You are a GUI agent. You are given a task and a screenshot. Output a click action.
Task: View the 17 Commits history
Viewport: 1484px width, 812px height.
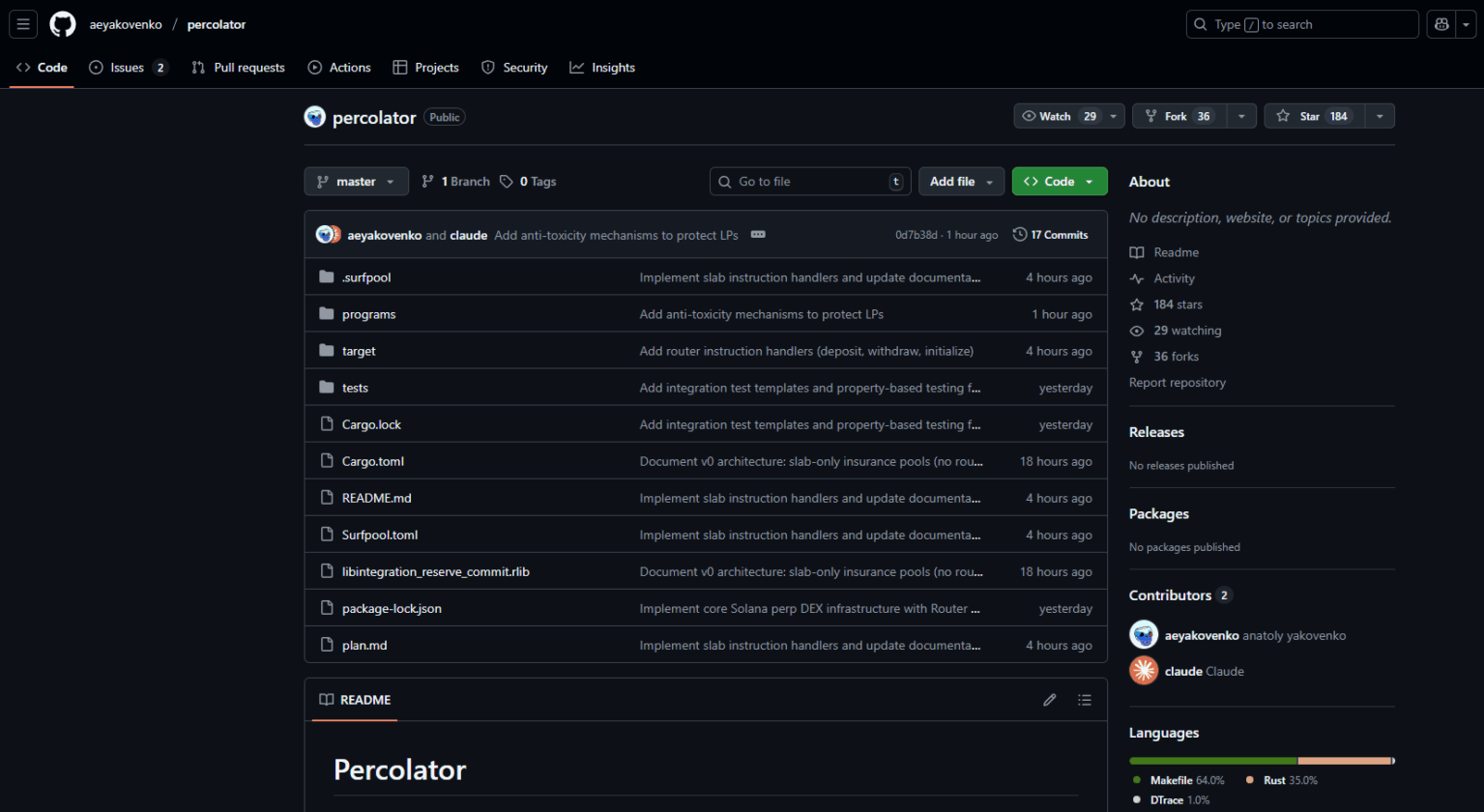1050,235
